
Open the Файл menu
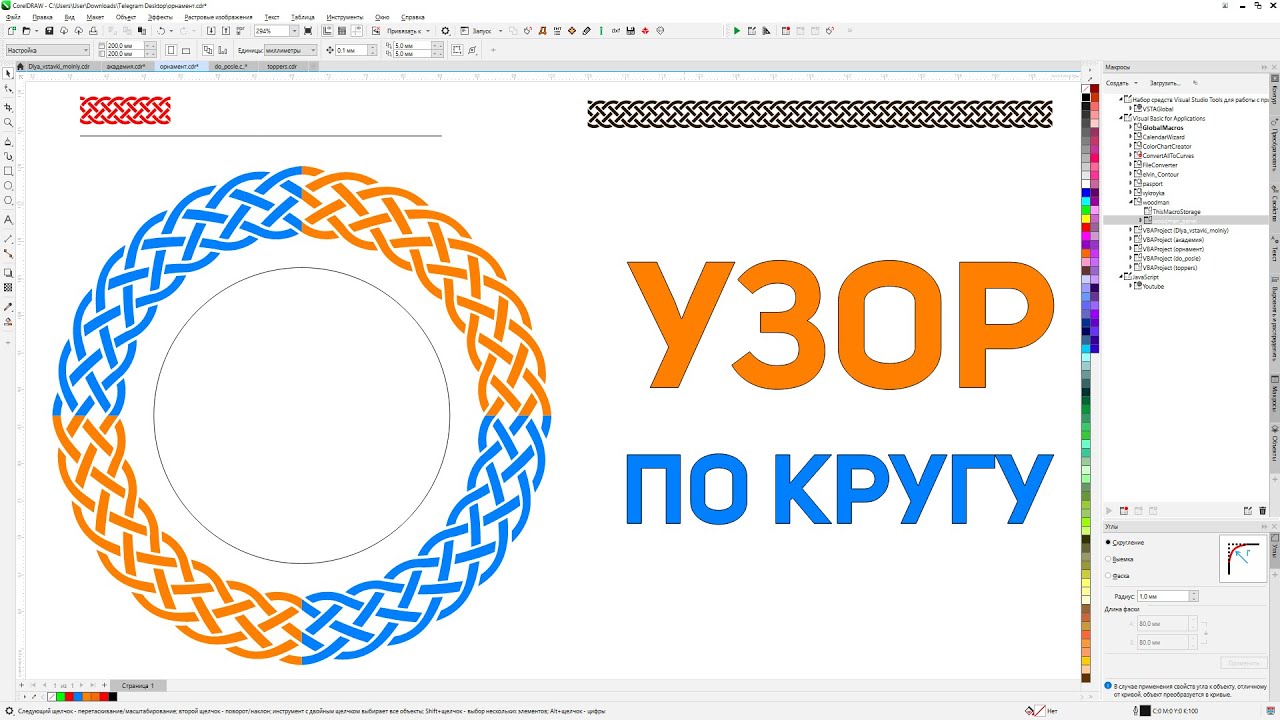(x=13, y=17)
